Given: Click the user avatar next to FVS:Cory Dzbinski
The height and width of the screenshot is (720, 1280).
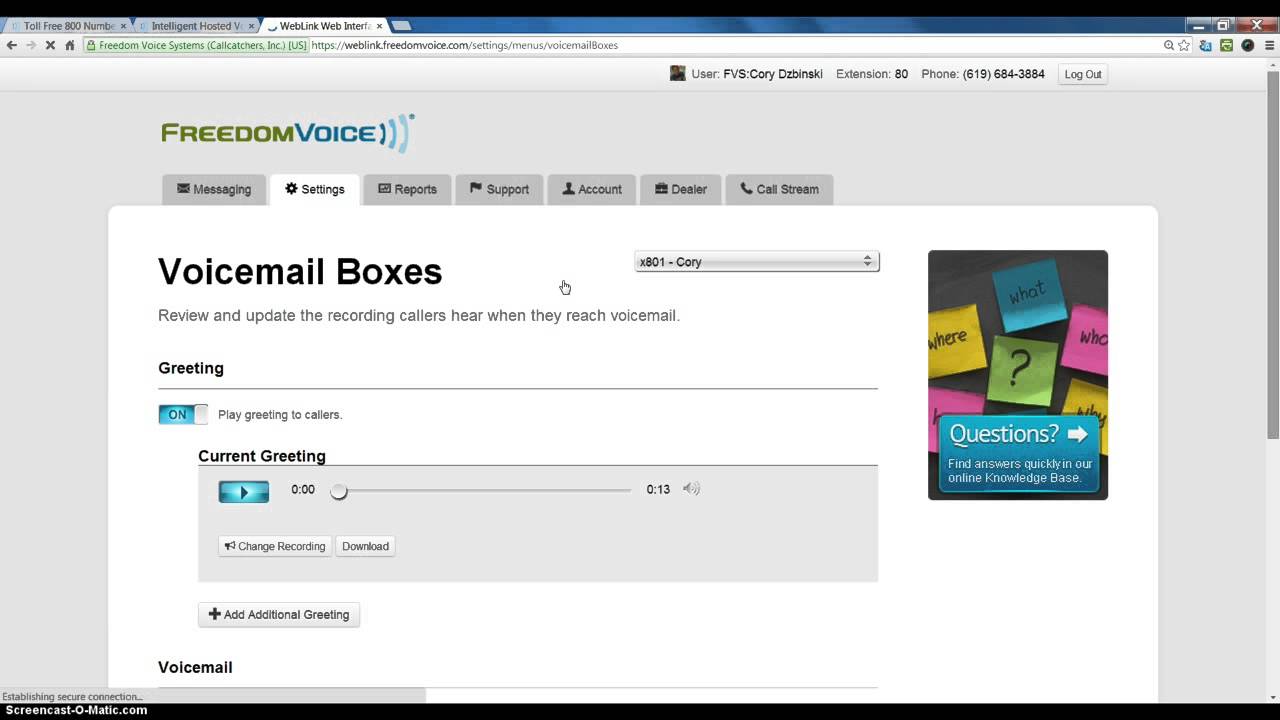Looking at the screenshot, I should click(x=678, y=74).
